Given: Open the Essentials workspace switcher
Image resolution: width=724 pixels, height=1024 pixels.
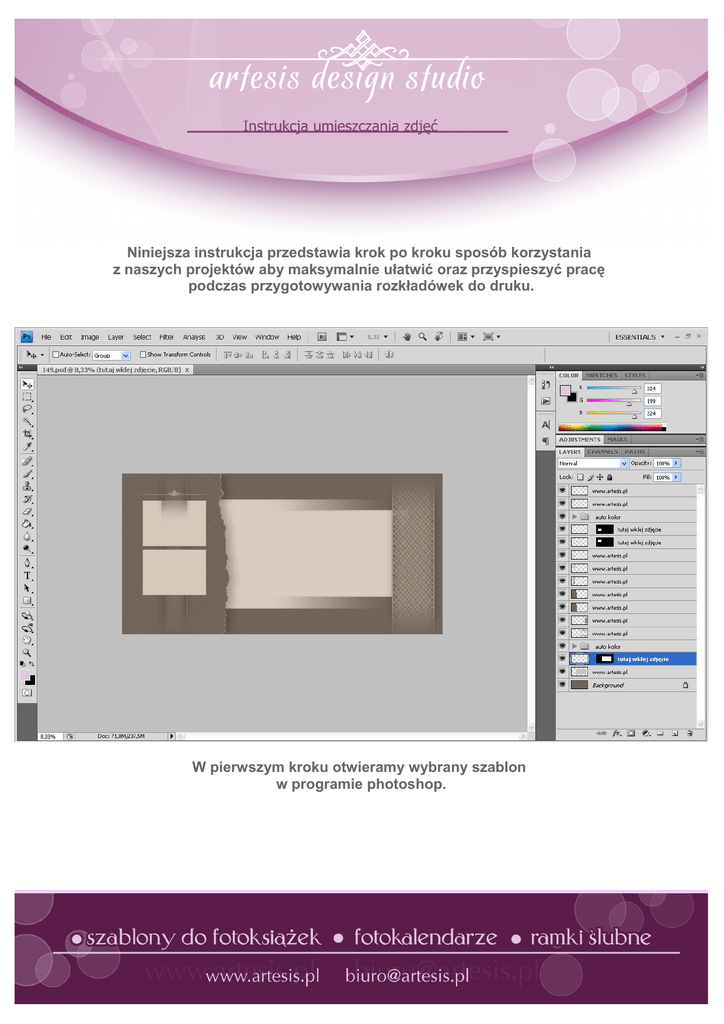Looking at the screenshot, I should pyautogui.click(x=640, y=337).
